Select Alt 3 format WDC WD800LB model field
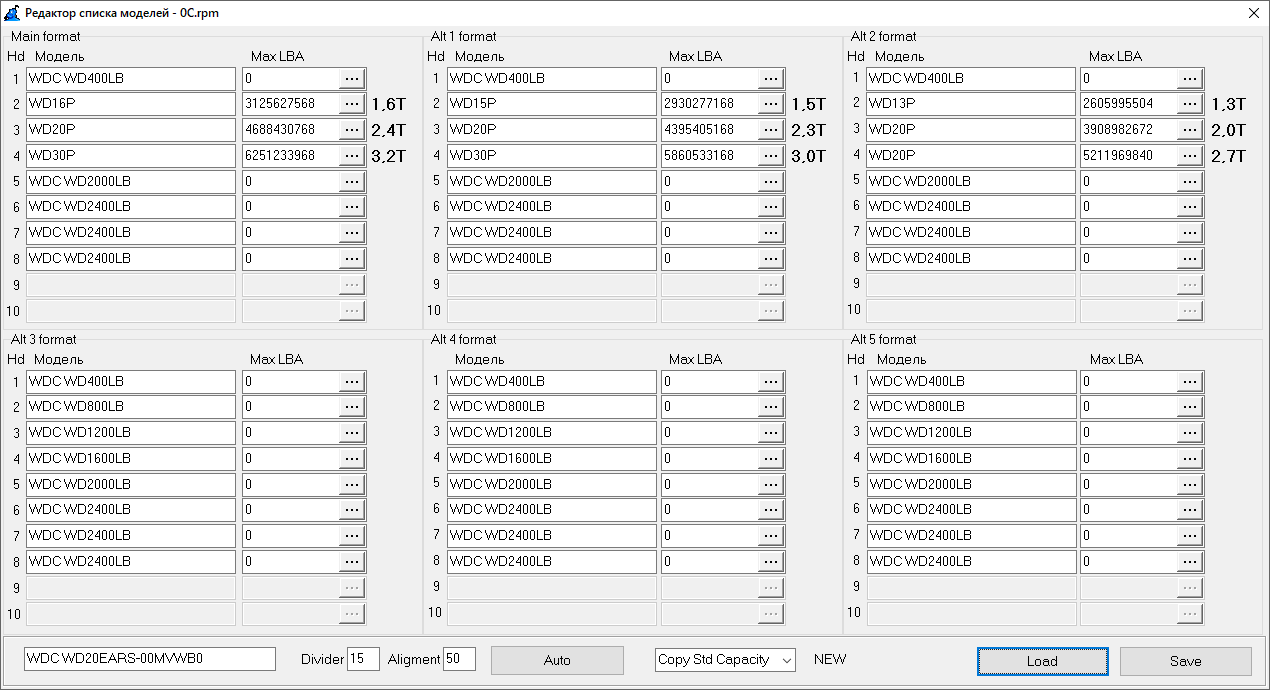 click(131, 407)
